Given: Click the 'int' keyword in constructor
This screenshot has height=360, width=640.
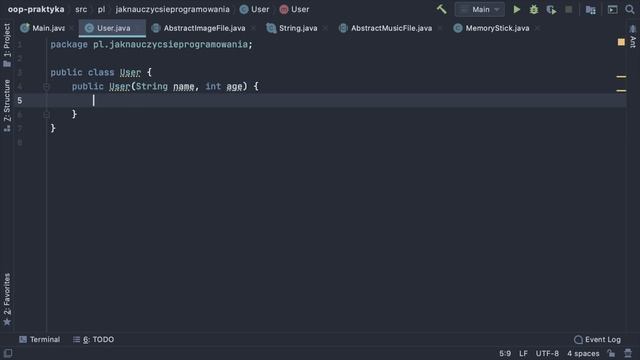Looking at the screenshot, I should 213,86.
